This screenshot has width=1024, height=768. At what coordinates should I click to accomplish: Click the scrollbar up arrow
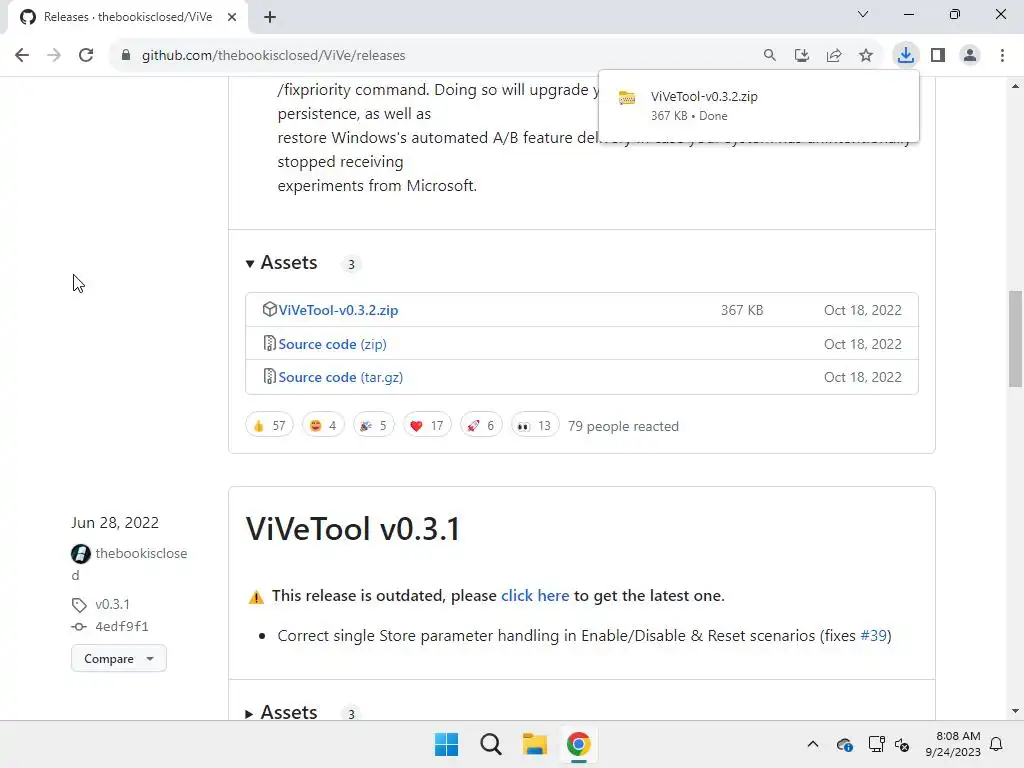click(x=1015, y=86)
